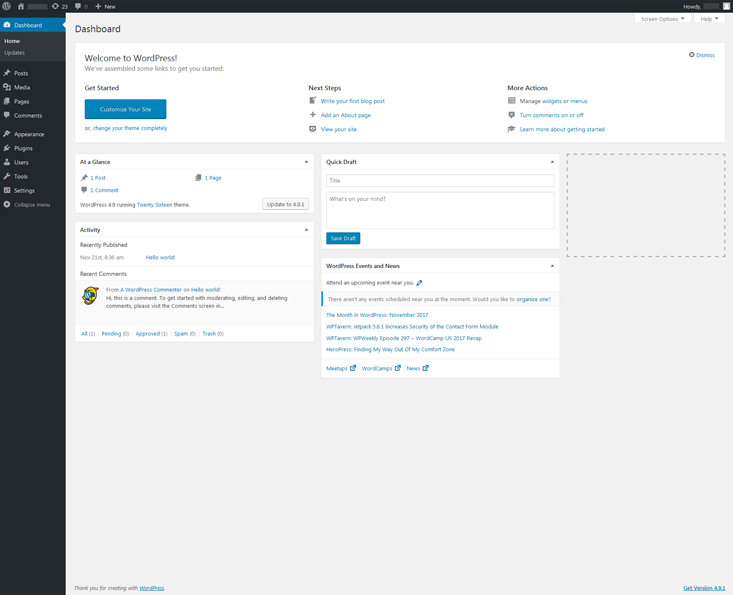Click A WordPress Commenter link
The height and width of the screenshot is (595, 733).
(x=151, y=290)
